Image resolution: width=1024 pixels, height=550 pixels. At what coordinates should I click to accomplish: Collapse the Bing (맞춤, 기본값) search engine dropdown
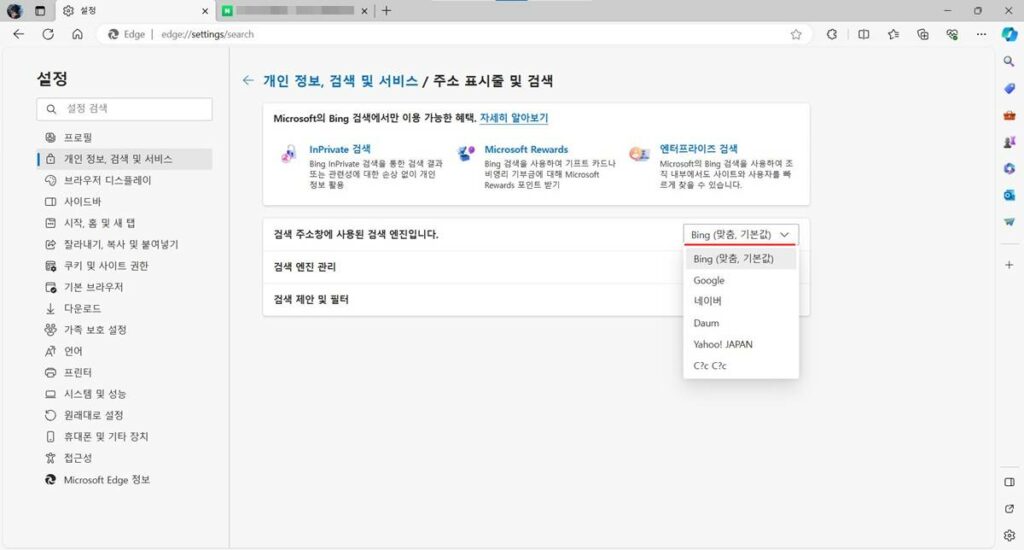tap(741, 235)
